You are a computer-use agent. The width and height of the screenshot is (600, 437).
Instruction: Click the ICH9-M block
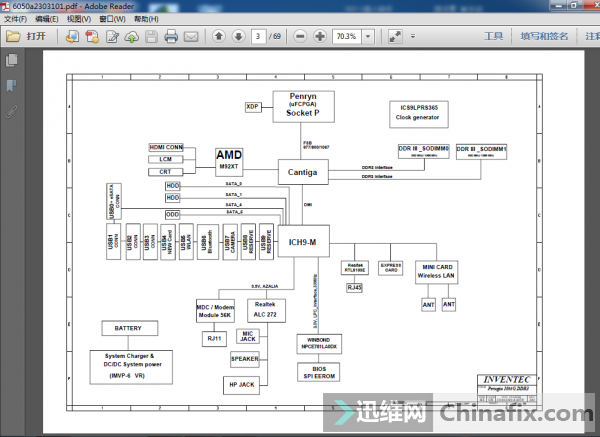303,241
